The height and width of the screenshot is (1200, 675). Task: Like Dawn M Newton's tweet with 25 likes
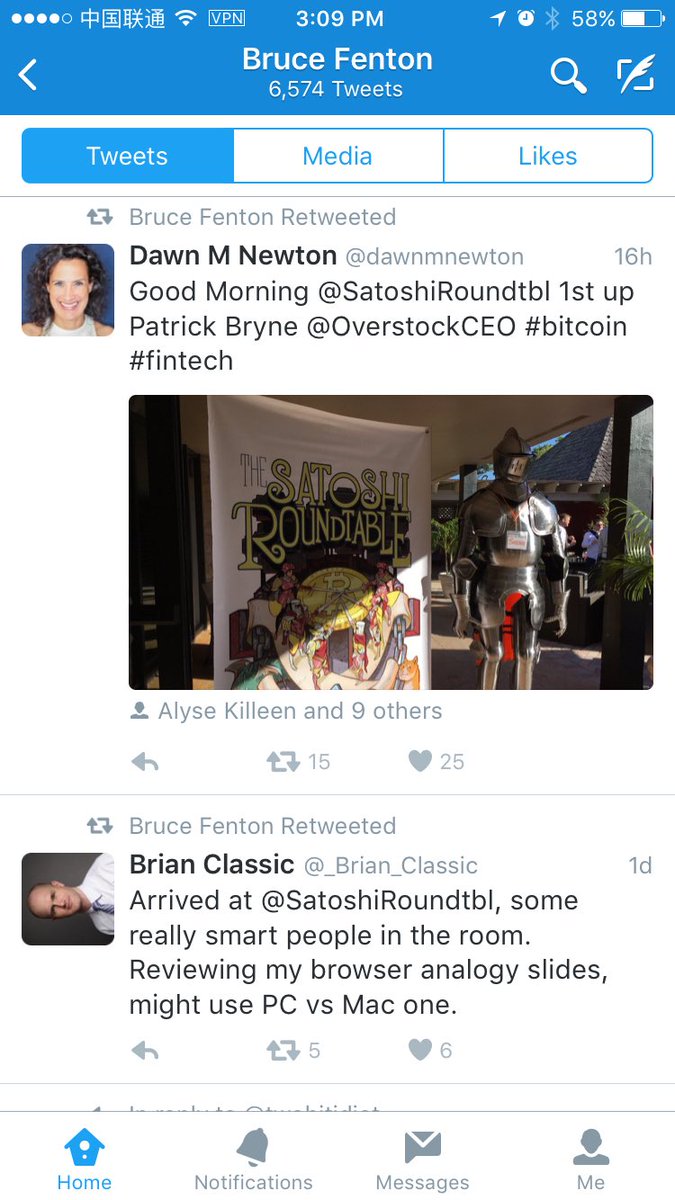(421, 762)
